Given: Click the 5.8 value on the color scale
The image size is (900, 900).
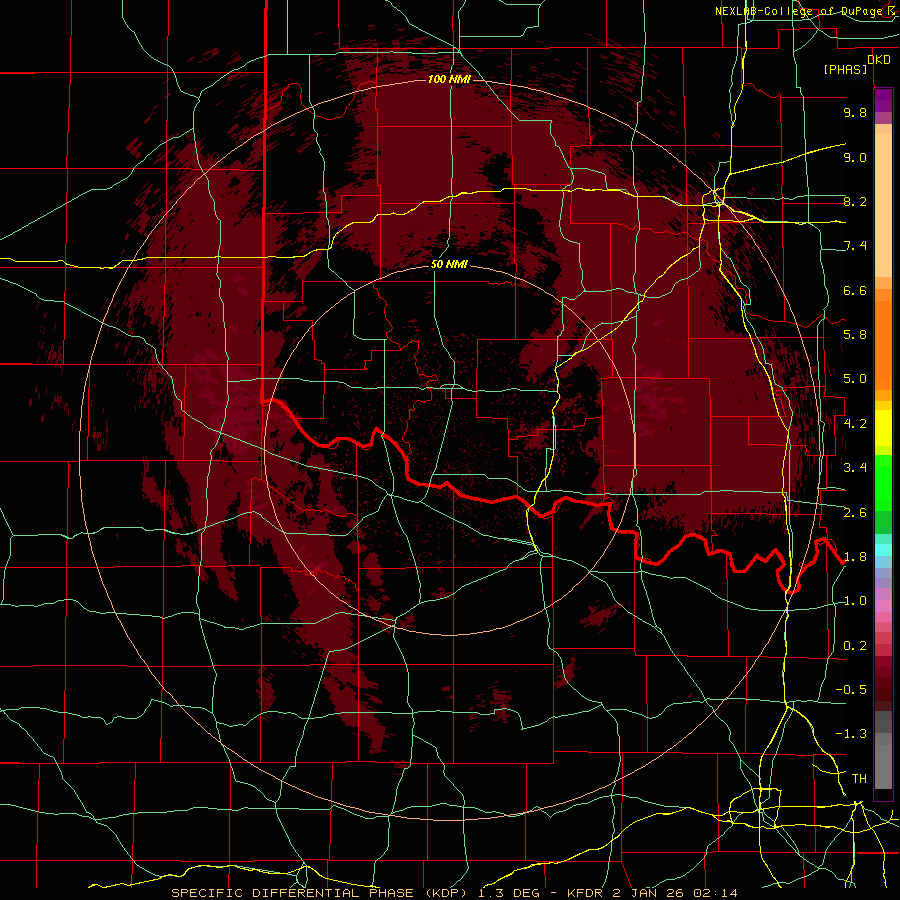Looking at the screenshot, I should [855, 335].
